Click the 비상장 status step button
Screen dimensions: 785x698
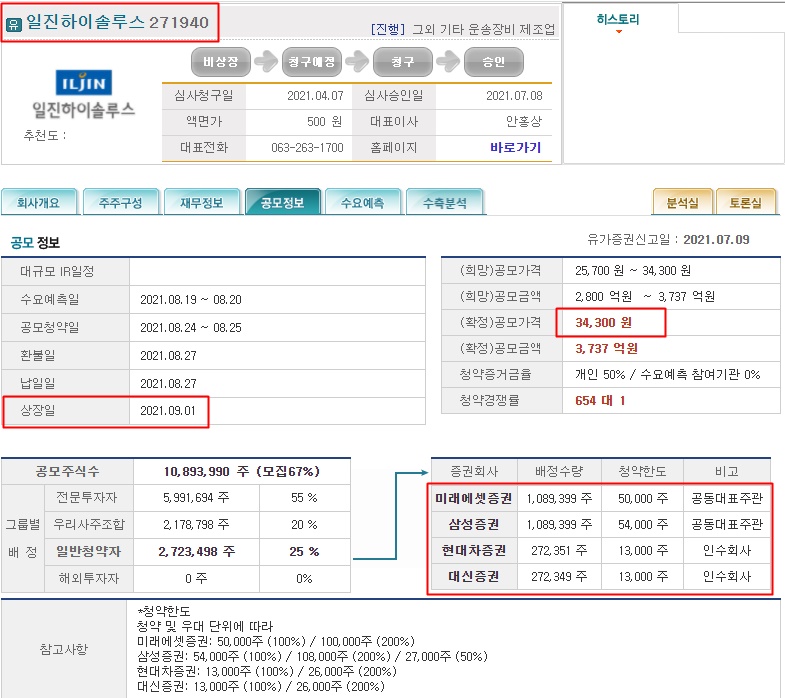[221, 62]
